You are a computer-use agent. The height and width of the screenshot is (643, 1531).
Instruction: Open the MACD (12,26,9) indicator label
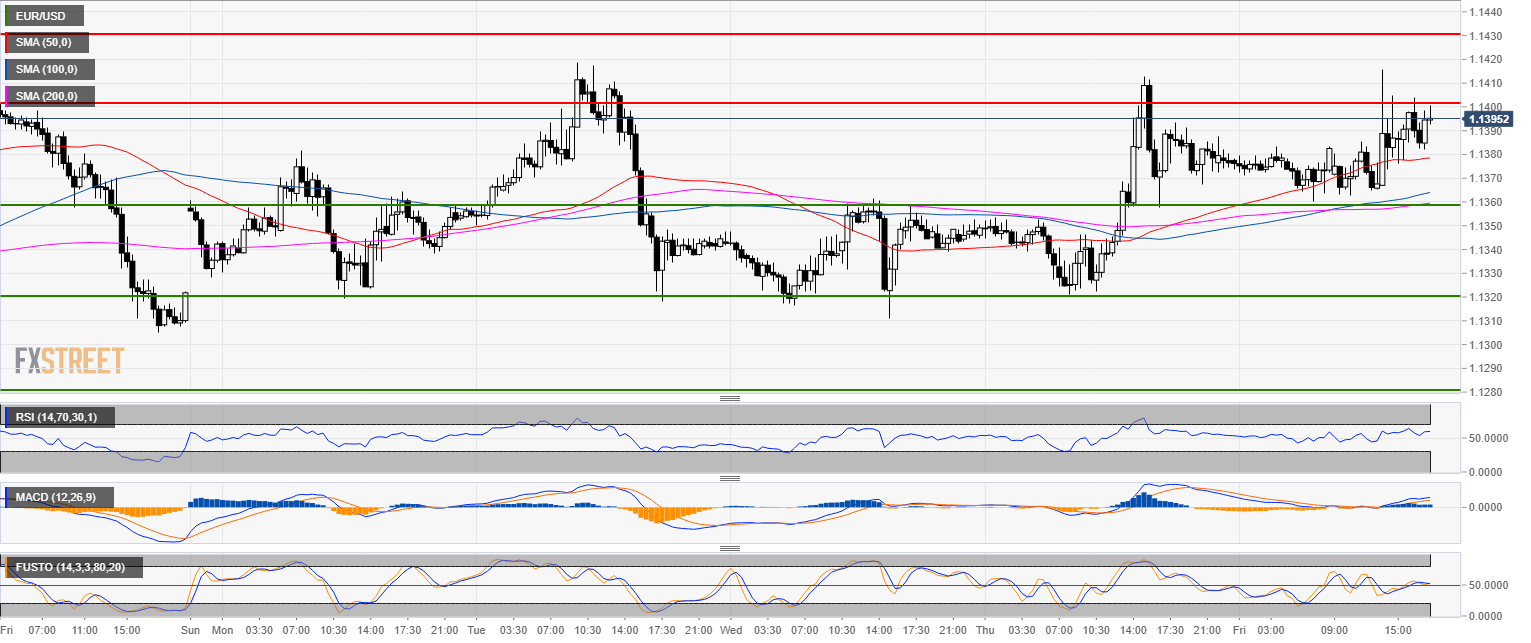tap(59, 497)
